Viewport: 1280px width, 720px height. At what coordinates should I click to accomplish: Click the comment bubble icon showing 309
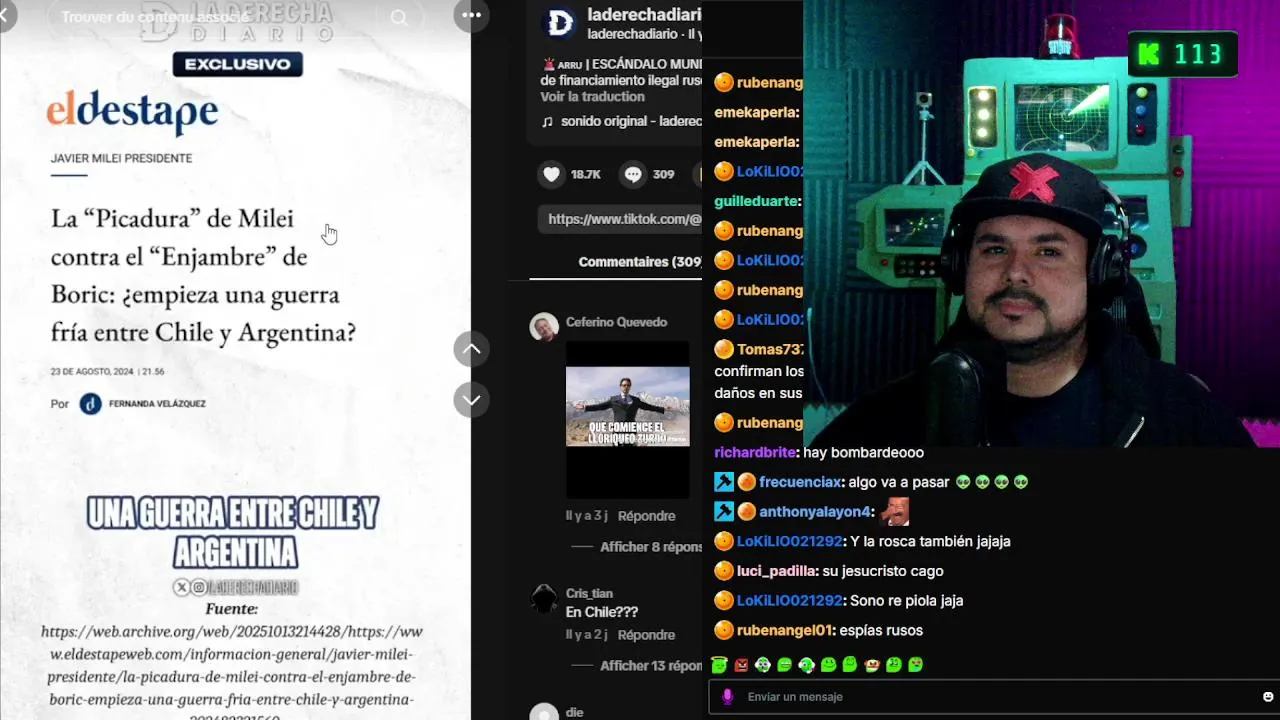(633, 174)
